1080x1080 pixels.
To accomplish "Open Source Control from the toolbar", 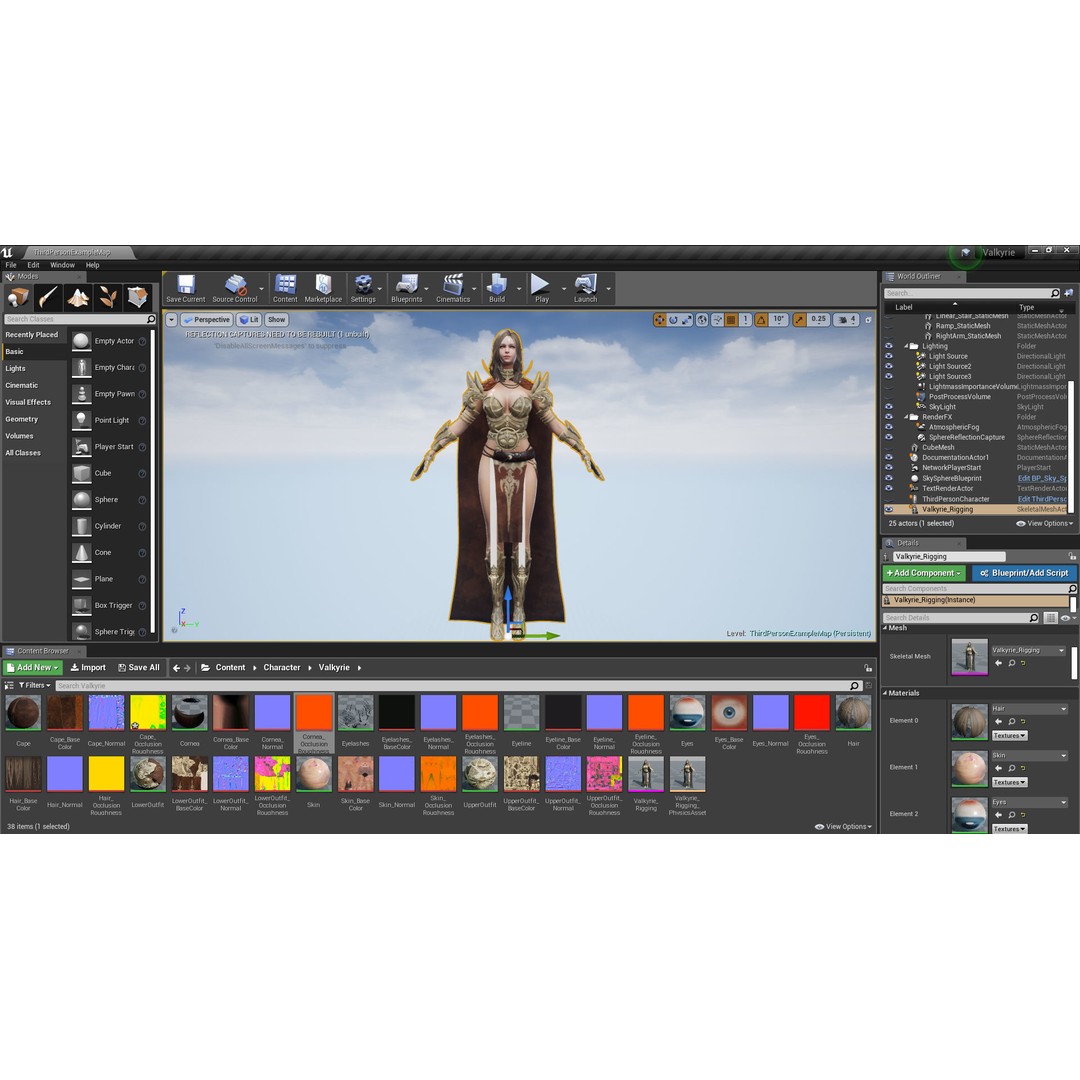I will pyautogui.click(x=235, y=289).
